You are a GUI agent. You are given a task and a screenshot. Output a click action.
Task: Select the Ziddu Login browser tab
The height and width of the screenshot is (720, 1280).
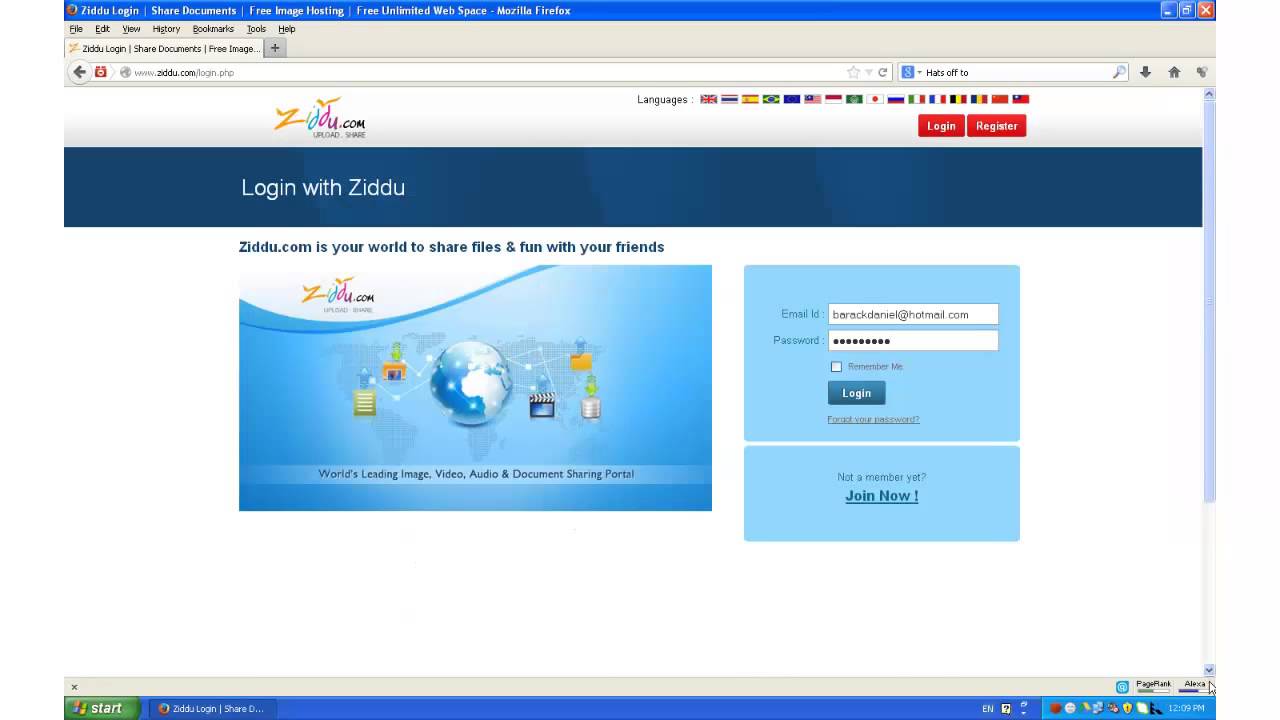164,48
